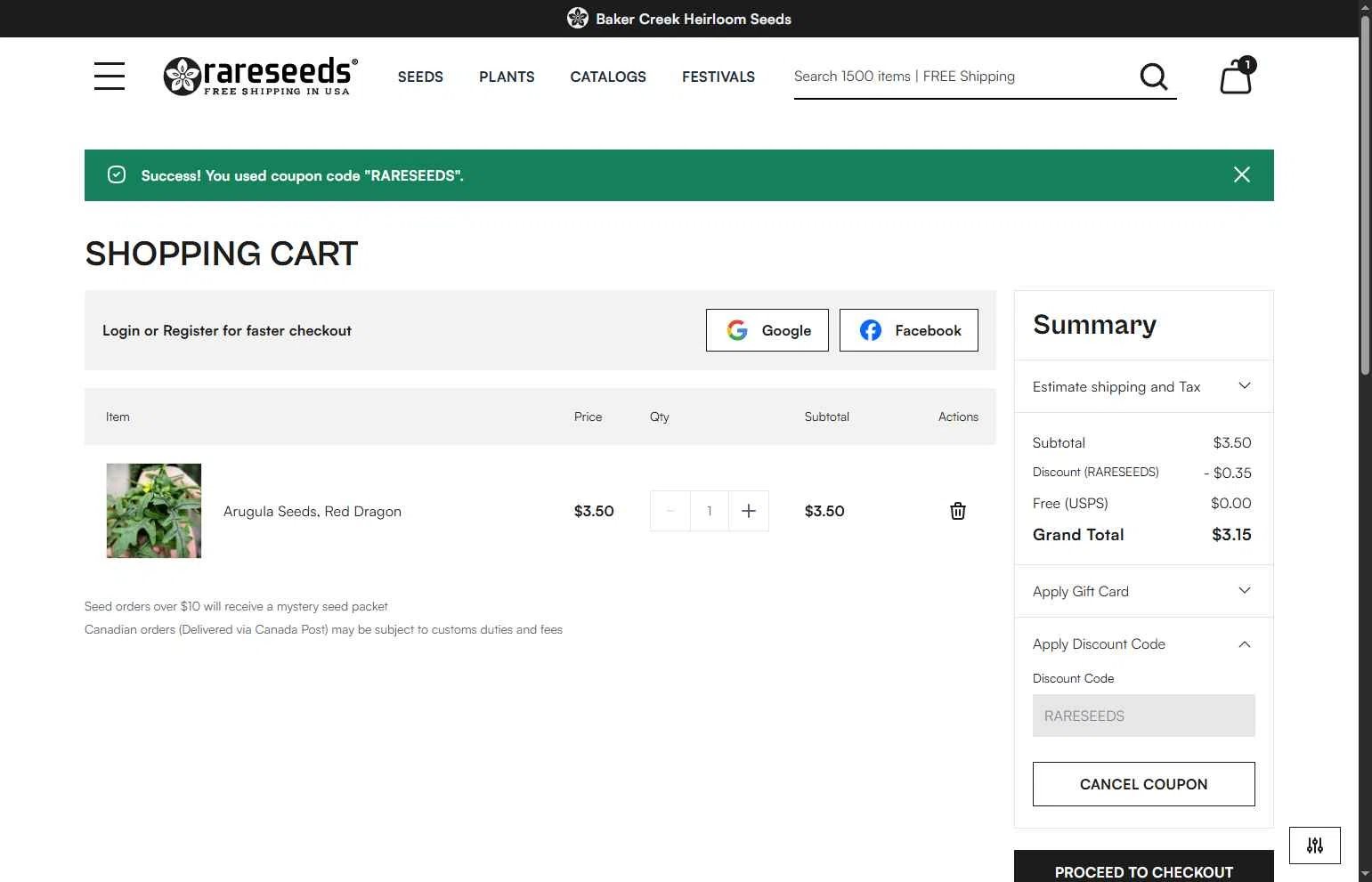The width and height of the screenshot is (1372, 882).
Task: Increase quantity with plus button
Action: (x=749, y=511)
